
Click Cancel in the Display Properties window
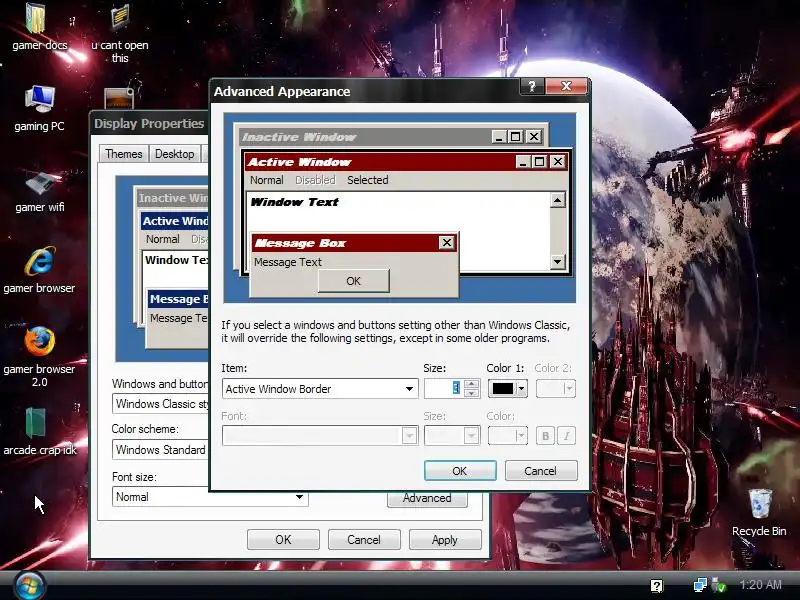tap(364, 540)
